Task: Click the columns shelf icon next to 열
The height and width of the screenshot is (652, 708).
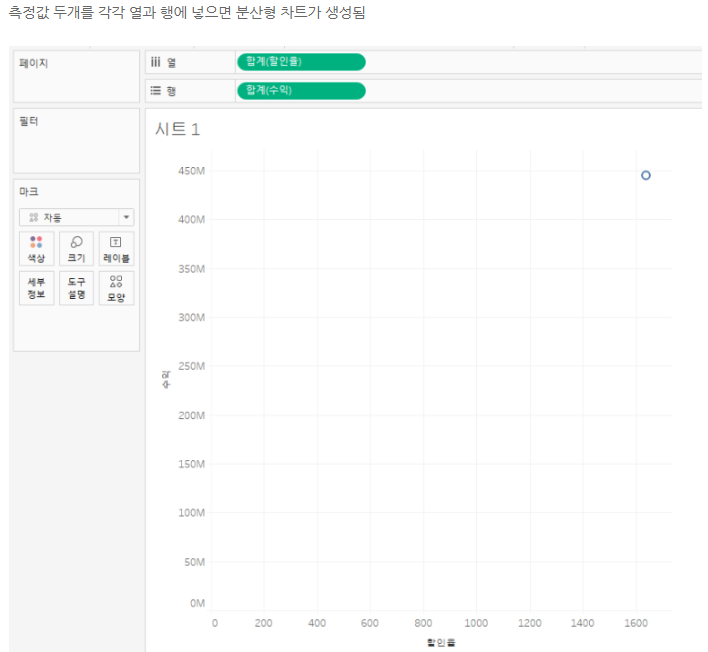Action: pos(156,62)
